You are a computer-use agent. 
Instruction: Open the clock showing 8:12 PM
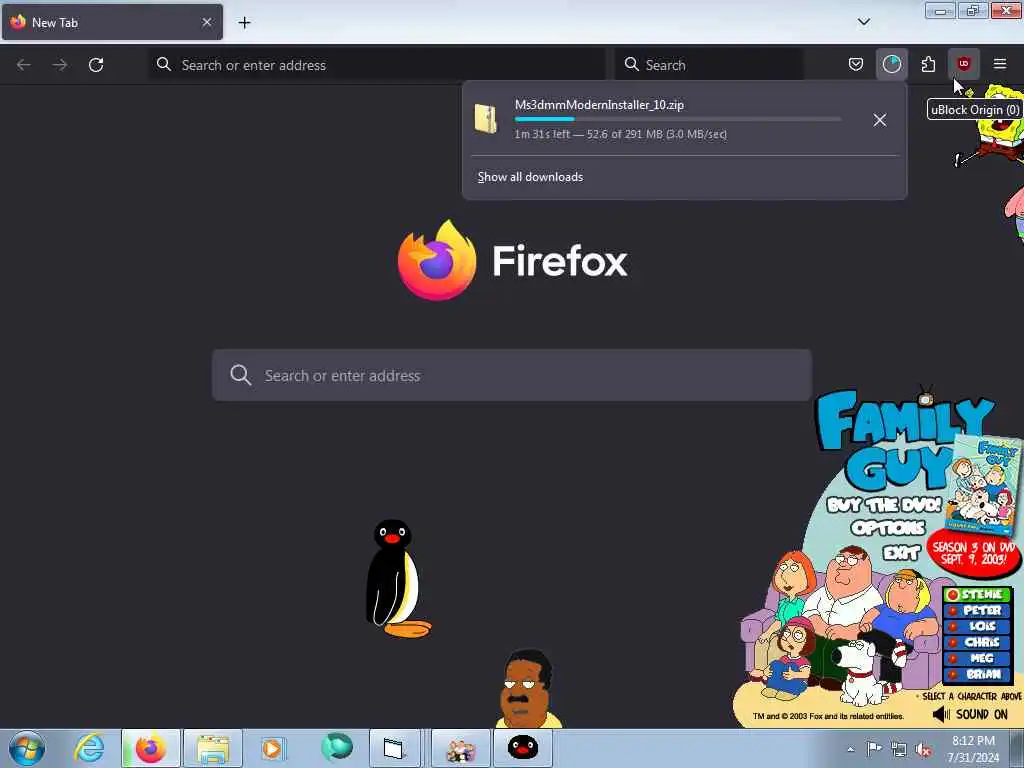coord(973,749)
